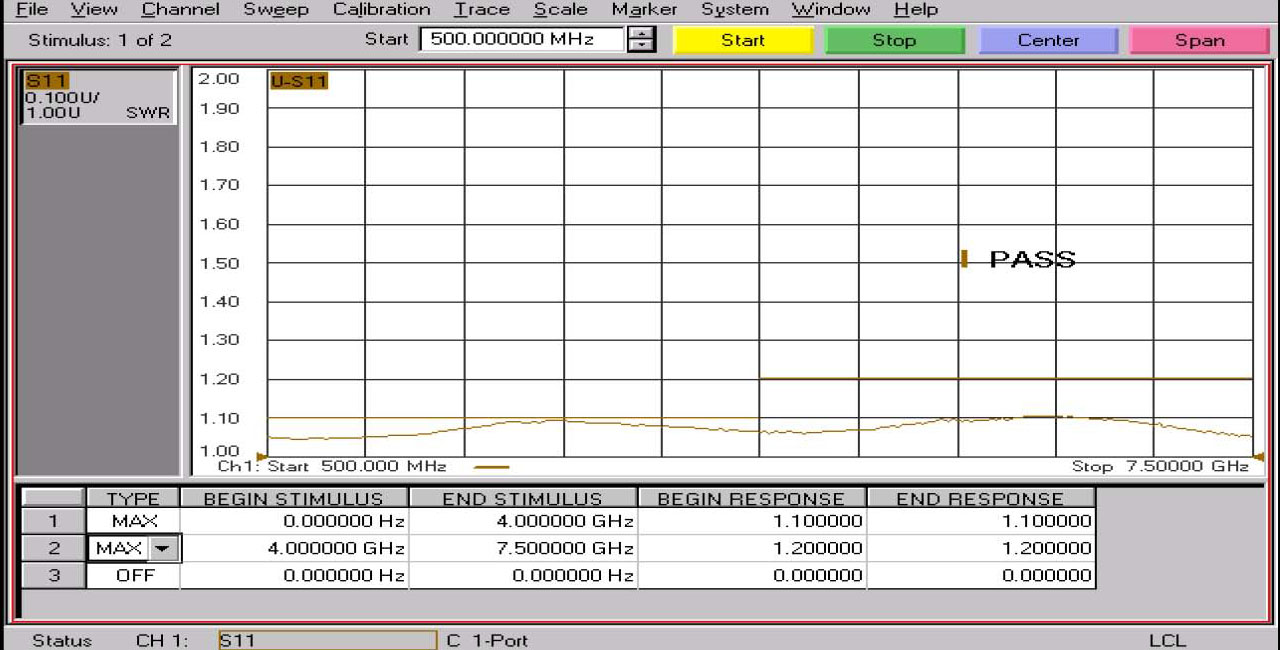The height and width of the screenshot is (650, 1280).
Task: Expand the TYPE dropdown in limit row 2
Action: 160,549
